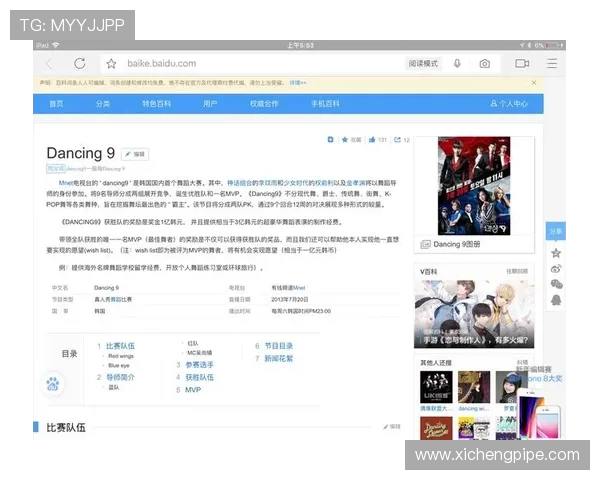Click the 收藏 star to favorite the entry

(351, 140)
